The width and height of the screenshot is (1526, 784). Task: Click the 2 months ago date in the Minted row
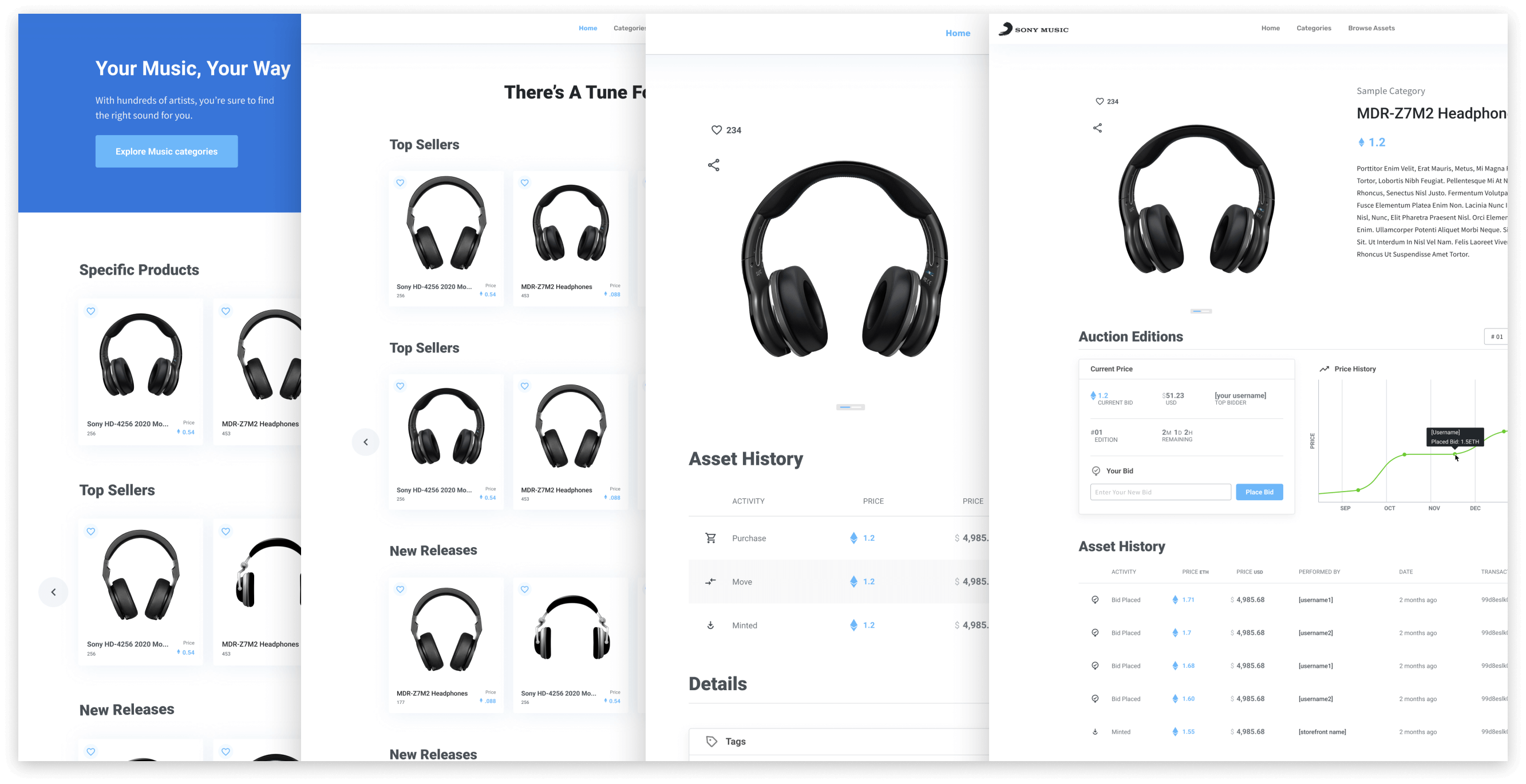coord(1418,732)
